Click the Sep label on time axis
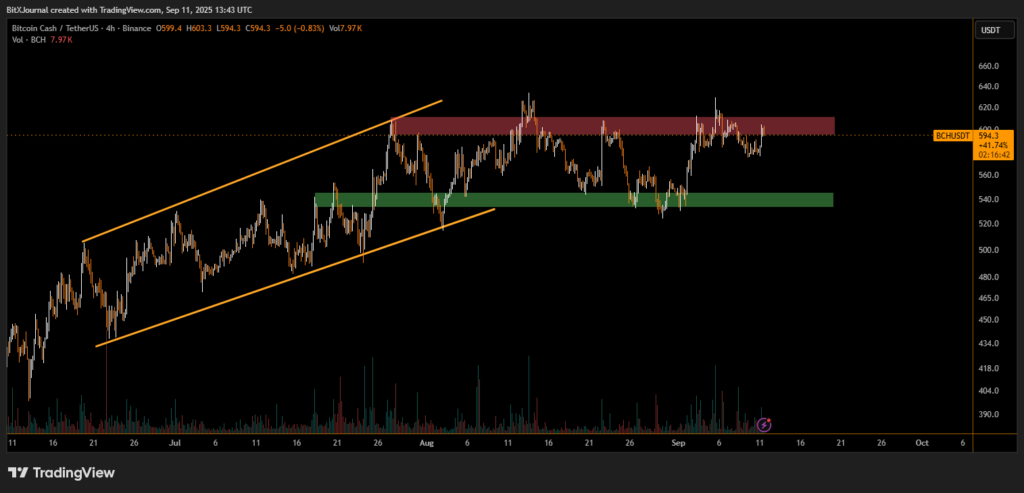This screenshot has width=1024, height=493. (679, 440)
